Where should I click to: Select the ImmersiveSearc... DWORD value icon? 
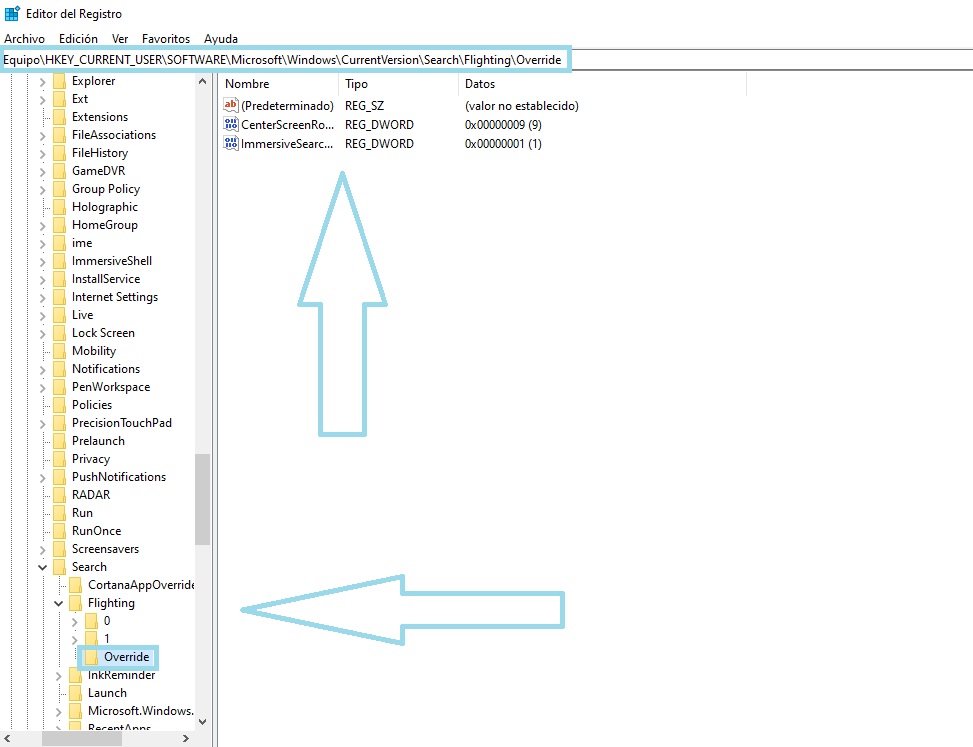(231, 143)
